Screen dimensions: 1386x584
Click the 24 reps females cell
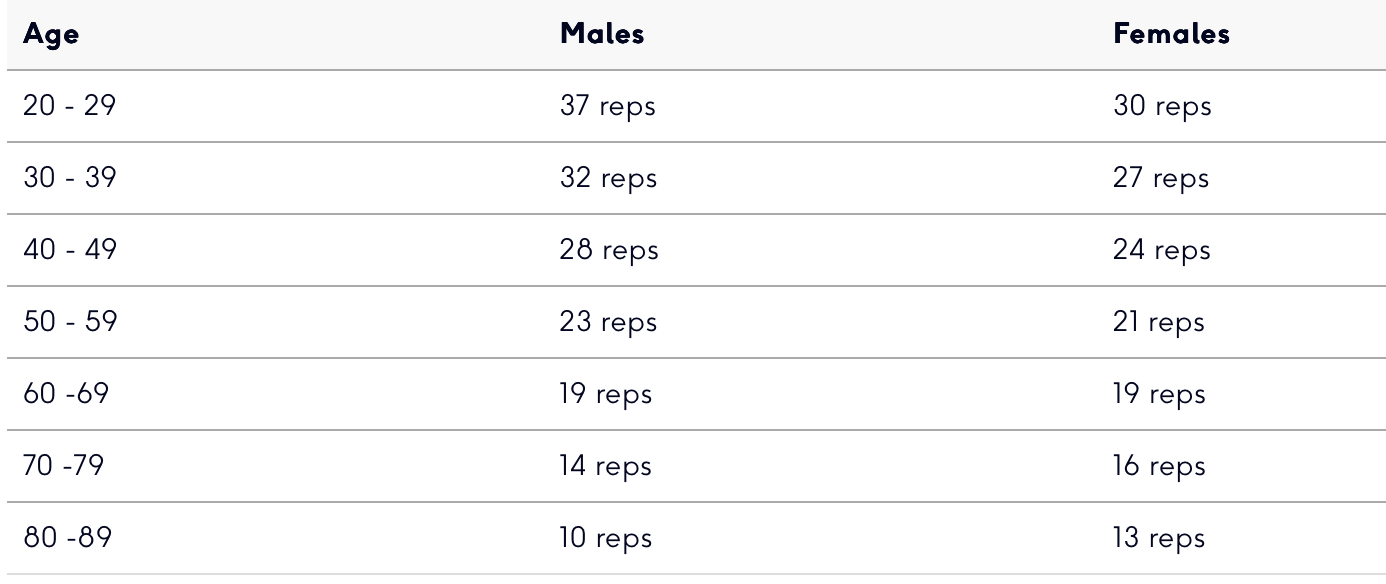click(x=1162, y=250)
